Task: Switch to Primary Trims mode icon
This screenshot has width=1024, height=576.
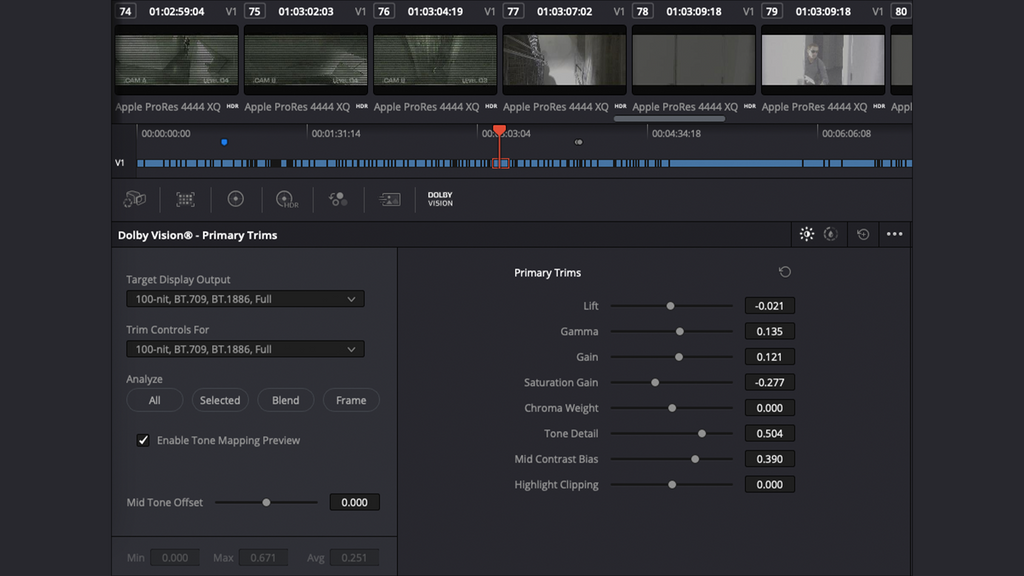Action: (x=807, y=234)
